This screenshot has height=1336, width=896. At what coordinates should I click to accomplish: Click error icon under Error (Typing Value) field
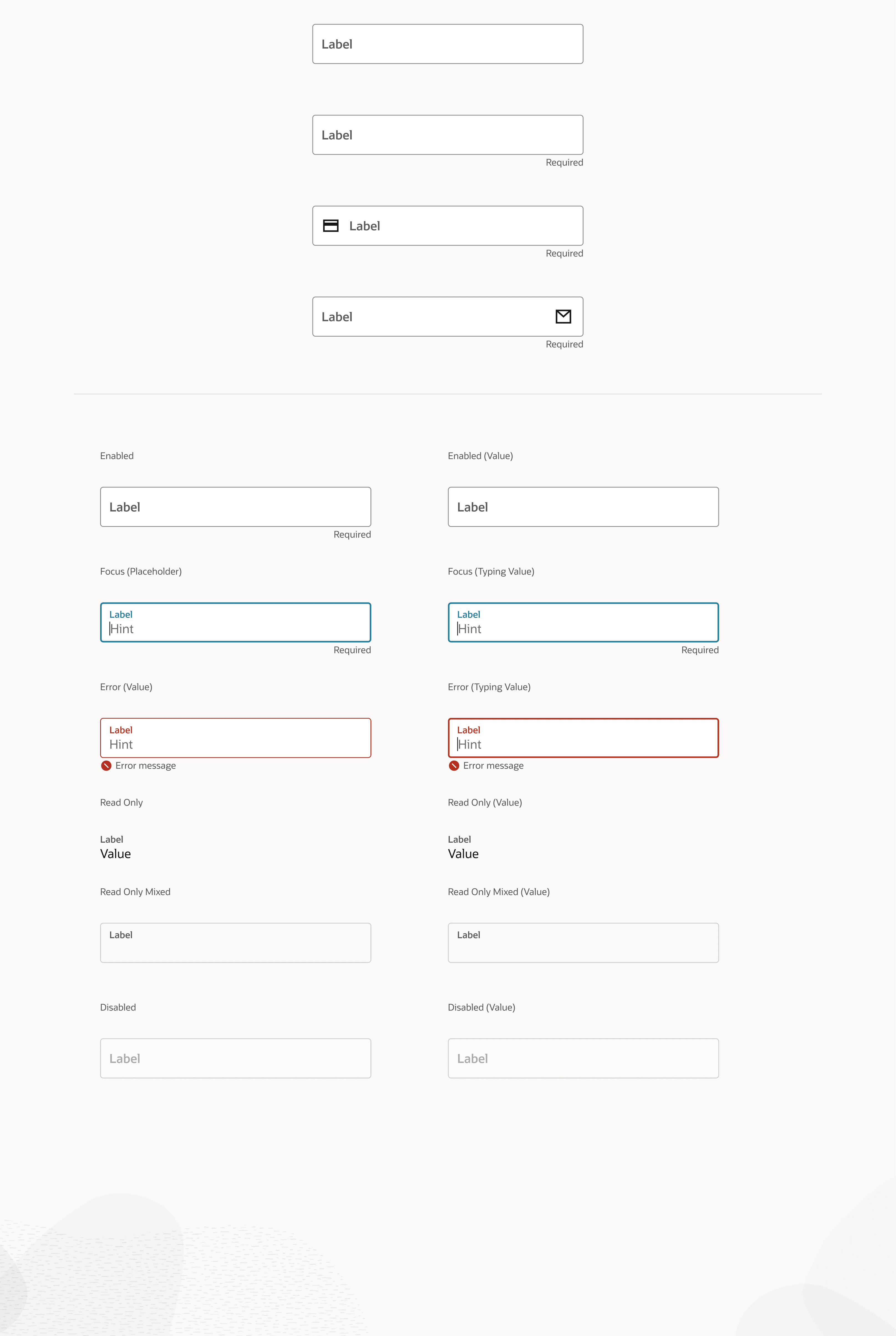click(454, 766)
